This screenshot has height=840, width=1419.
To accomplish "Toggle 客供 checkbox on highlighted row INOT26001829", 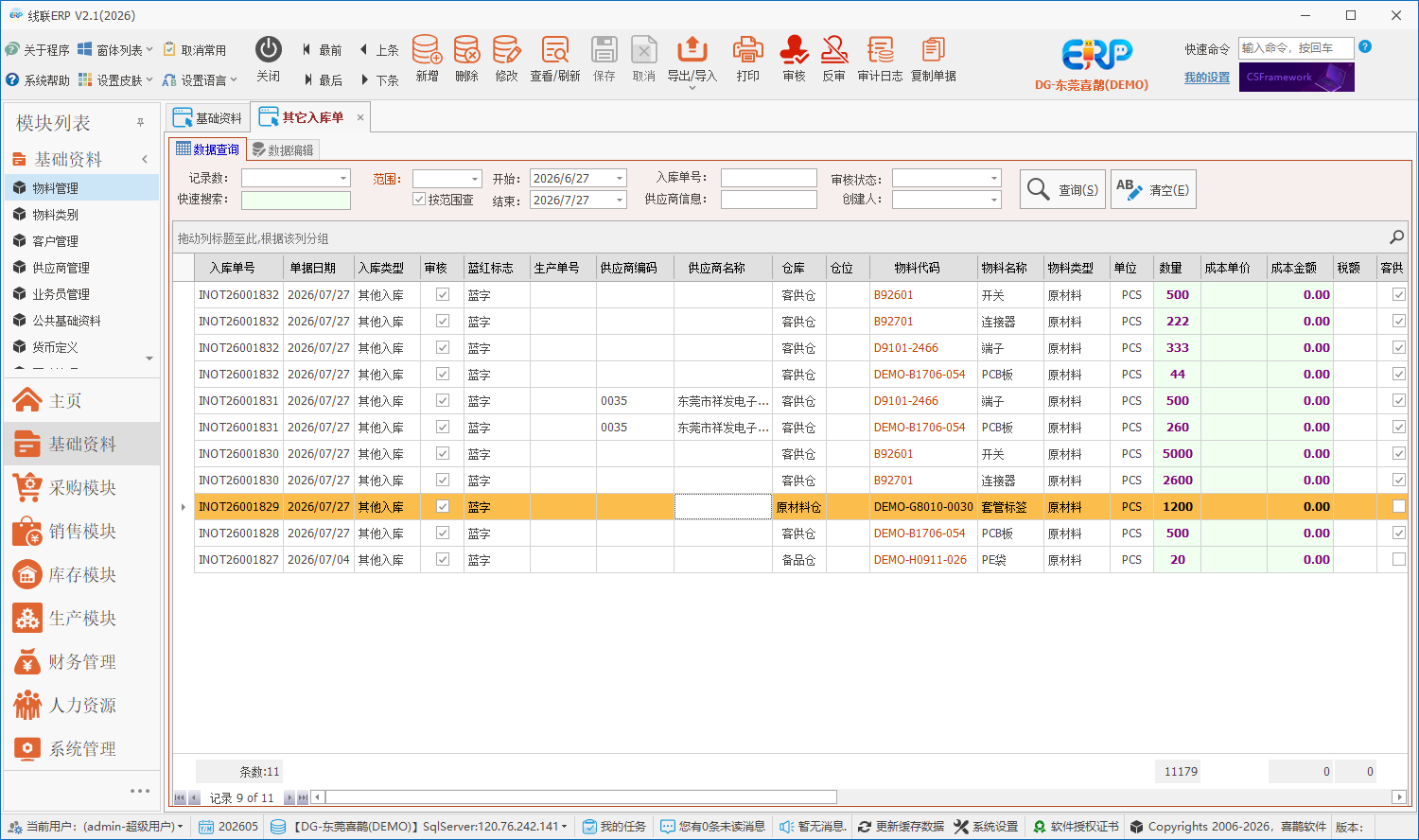I will 1398,507.
